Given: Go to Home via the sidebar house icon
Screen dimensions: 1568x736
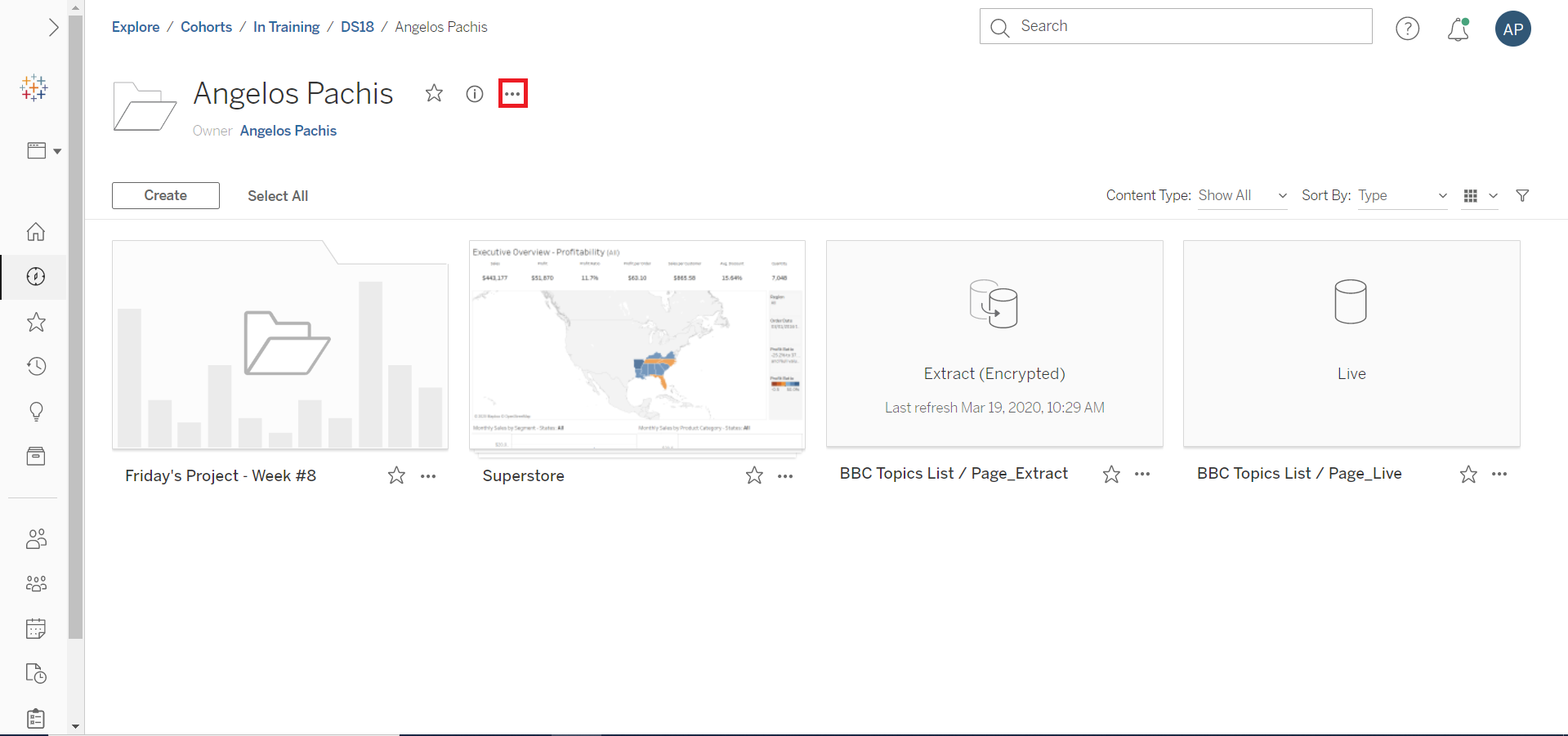Looking at the screenshot, I should click(35, 232).
